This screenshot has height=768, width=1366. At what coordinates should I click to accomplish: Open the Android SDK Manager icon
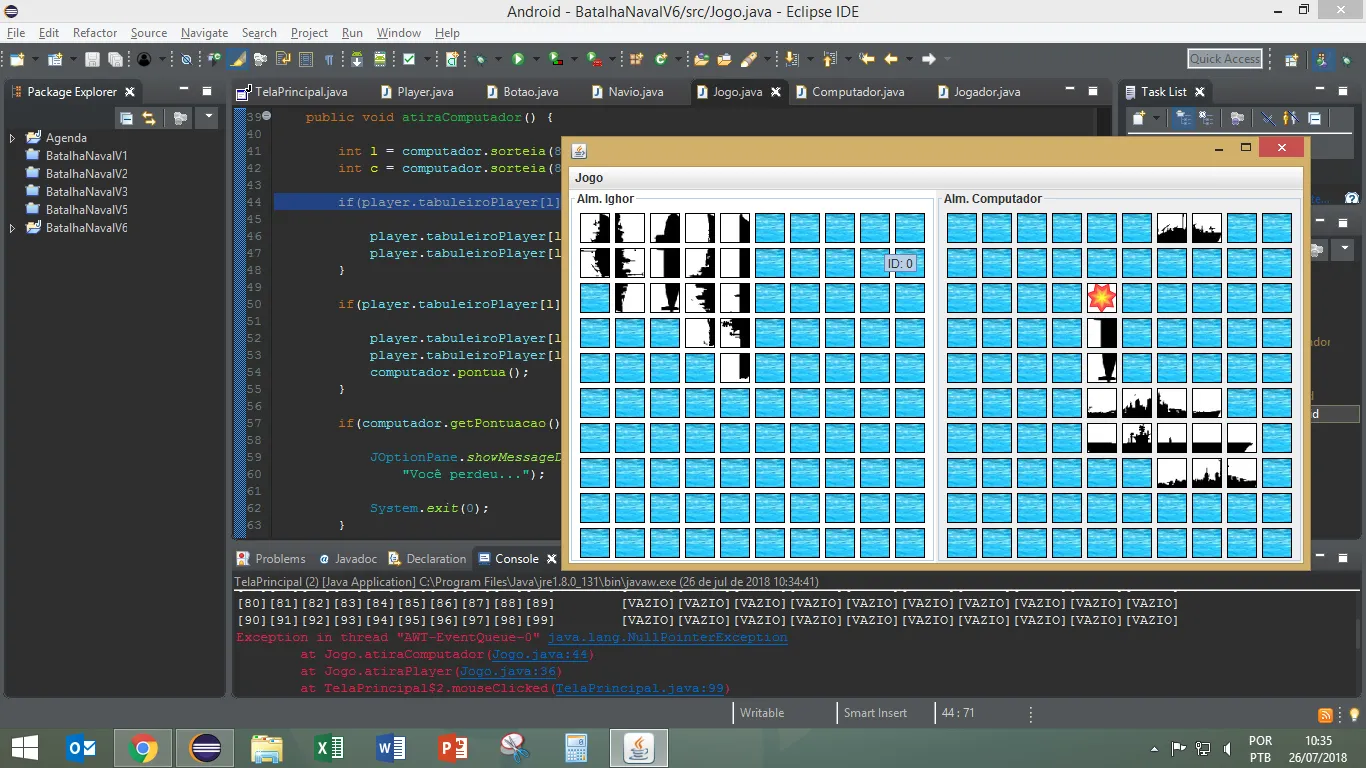pyautogui.click(x=357, y=60)
